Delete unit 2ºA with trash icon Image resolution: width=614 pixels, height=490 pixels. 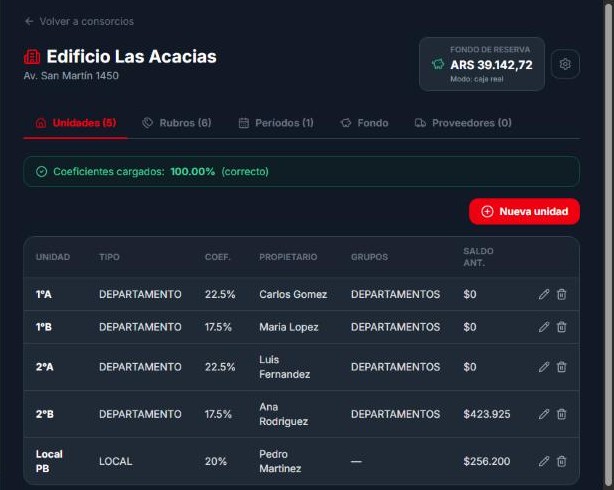coord(562,367)
